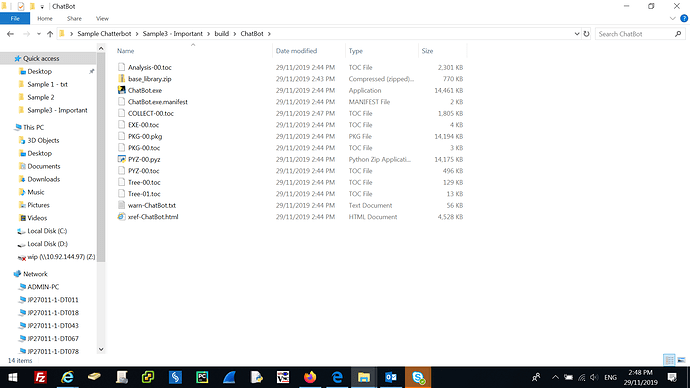Switch to Details view layout
The height and width of the screenshot is (388, 690).
coord(669,360)
